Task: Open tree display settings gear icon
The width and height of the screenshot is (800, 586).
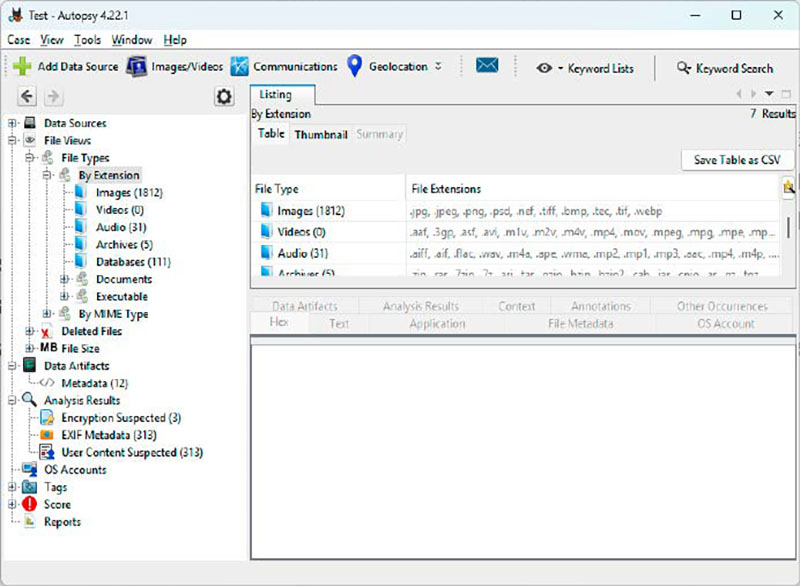Action: 223,96
